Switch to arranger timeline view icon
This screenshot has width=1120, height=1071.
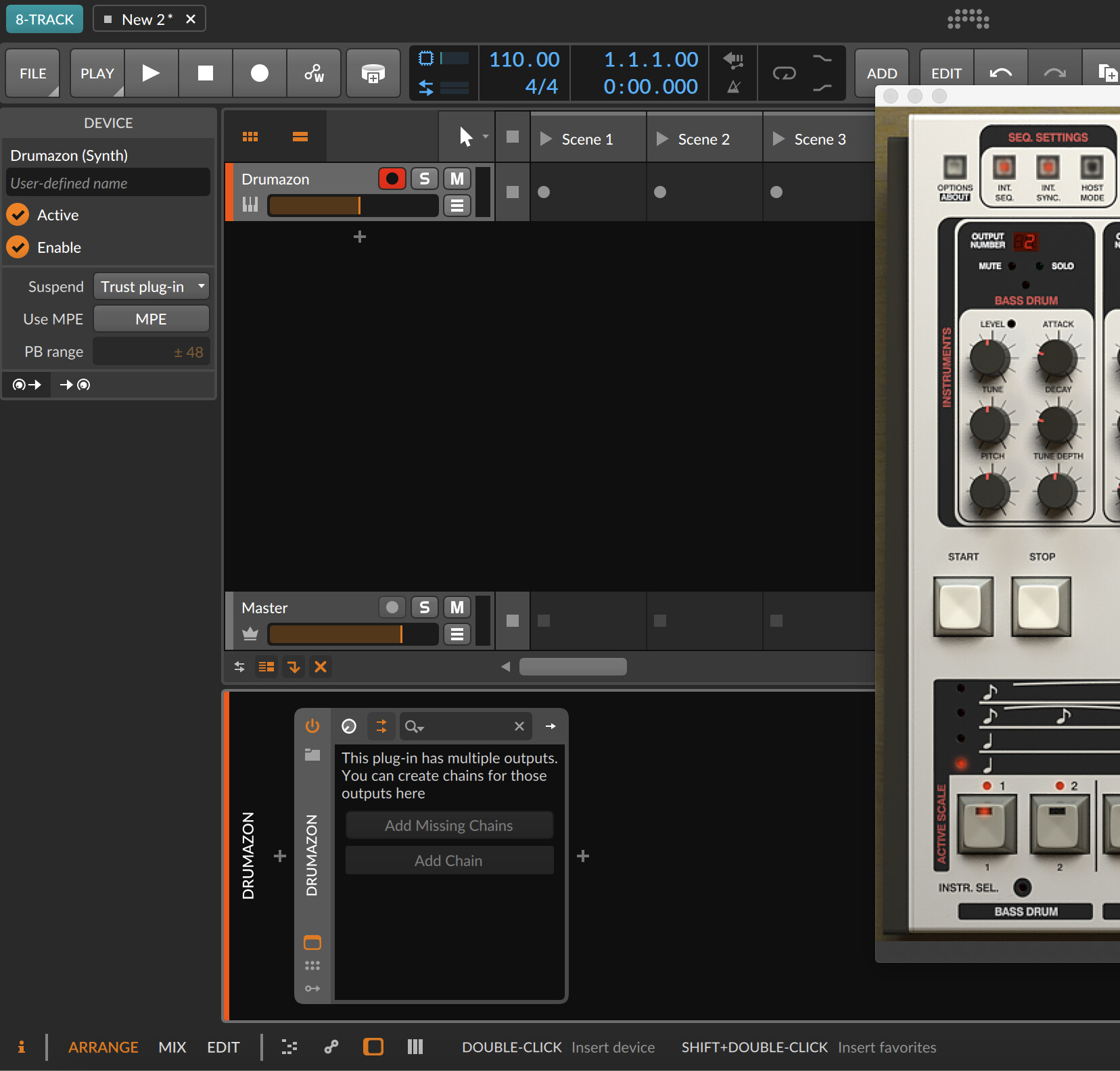(x=300, y=137)
